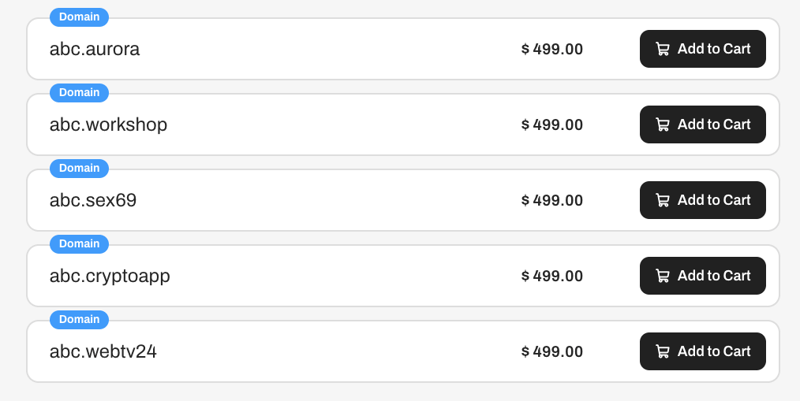Add abc.aurora to cart
This screenshot has width=800, height=401.
[703, 49]
